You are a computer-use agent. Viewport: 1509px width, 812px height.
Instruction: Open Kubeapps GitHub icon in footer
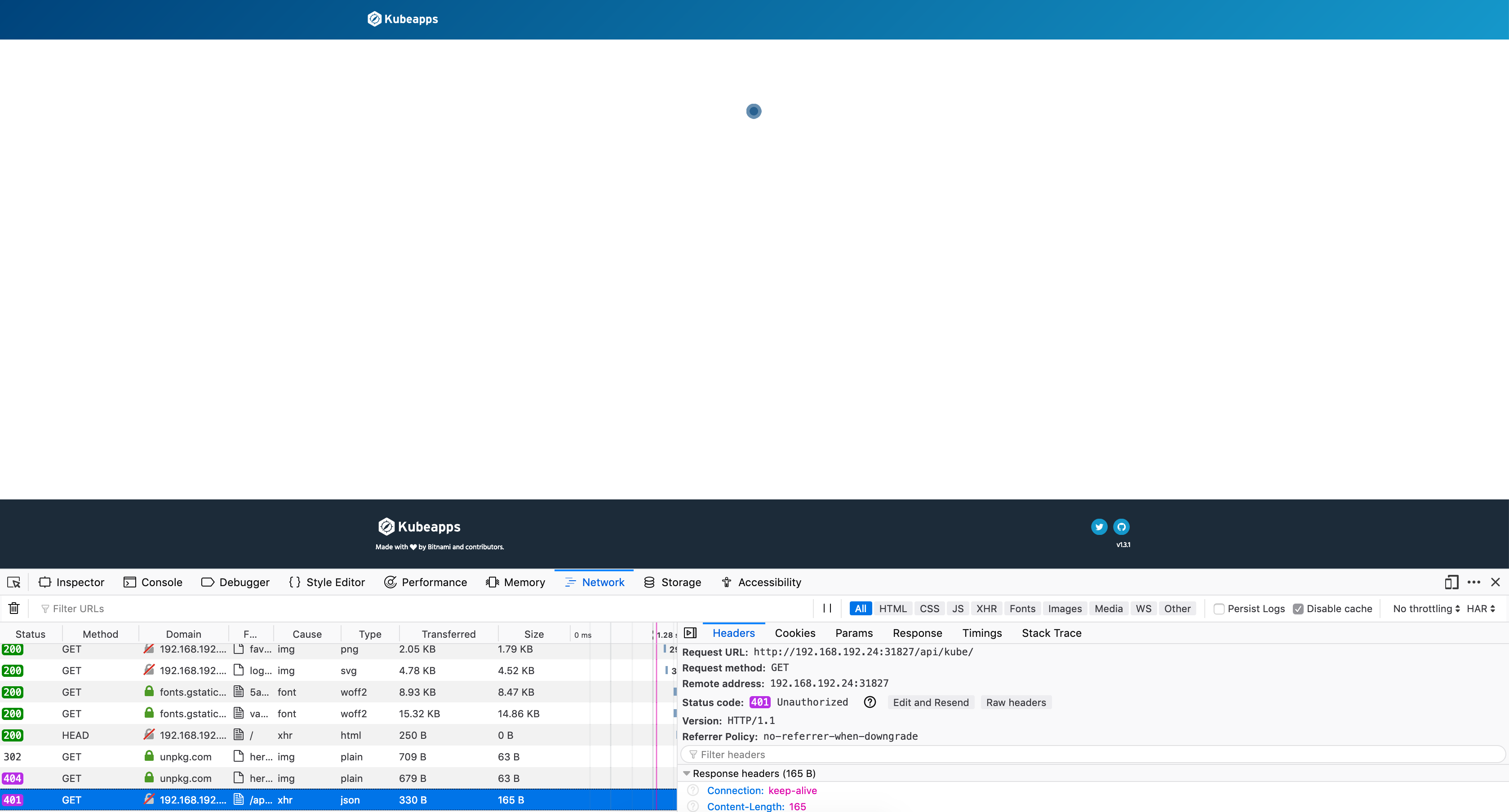pos(1121,527)
